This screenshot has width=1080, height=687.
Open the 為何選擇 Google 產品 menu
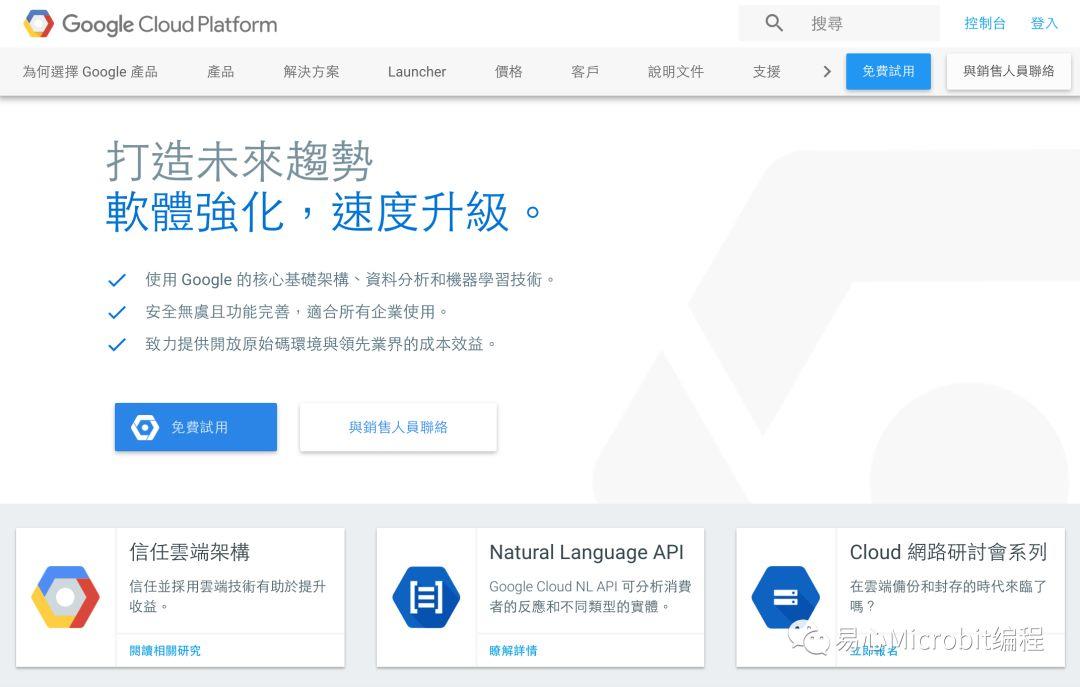click(x=90, y=72)
